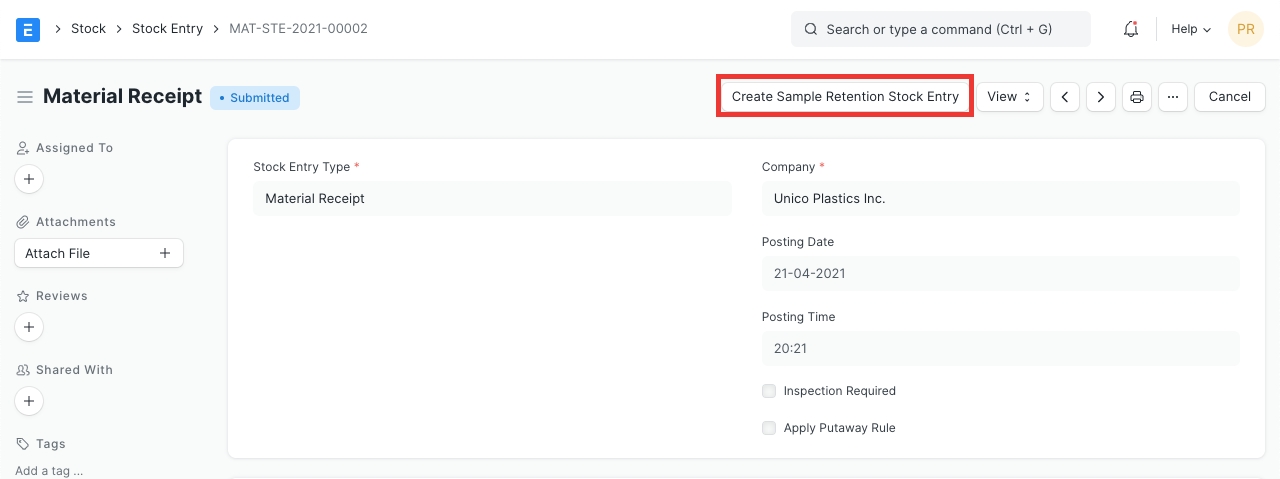Cancel the submitted stock entry

click(1229, 97)
